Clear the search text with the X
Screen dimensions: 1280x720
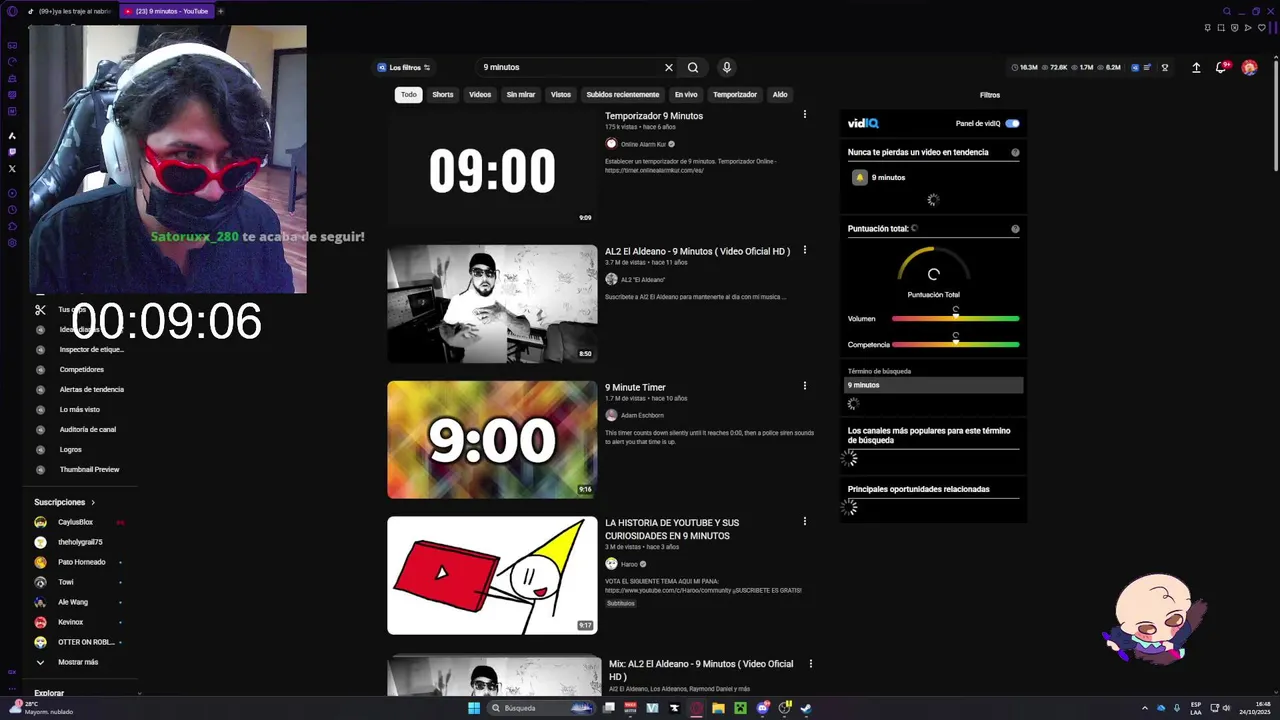(x=669, y=67)
